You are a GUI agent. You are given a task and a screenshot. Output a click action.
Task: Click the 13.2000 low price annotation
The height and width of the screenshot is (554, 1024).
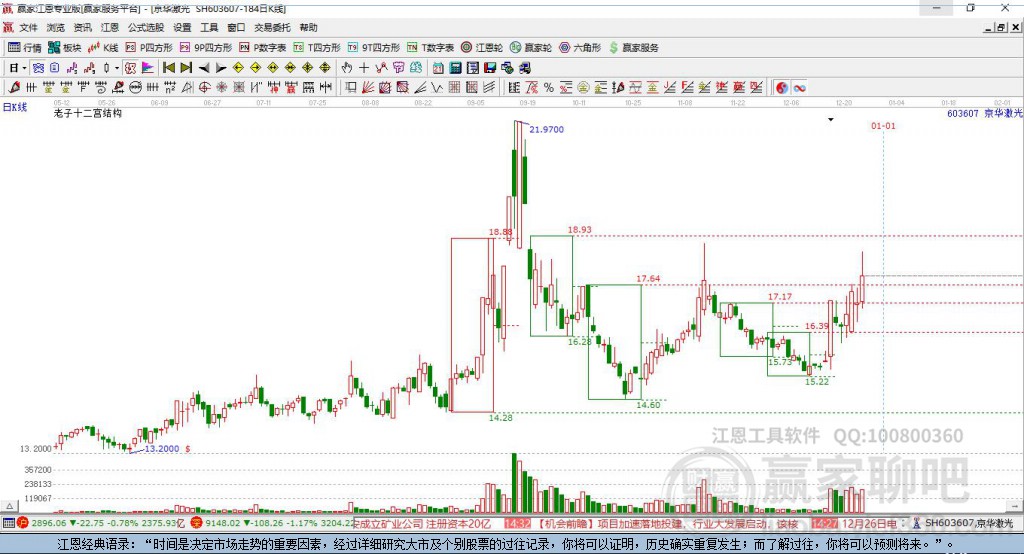(x=161, y=449)
